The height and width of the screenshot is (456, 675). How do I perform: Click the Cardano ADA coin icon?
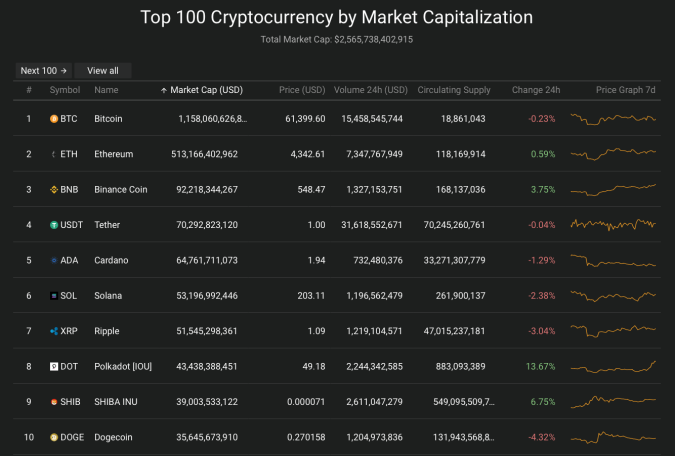point(54,260)
